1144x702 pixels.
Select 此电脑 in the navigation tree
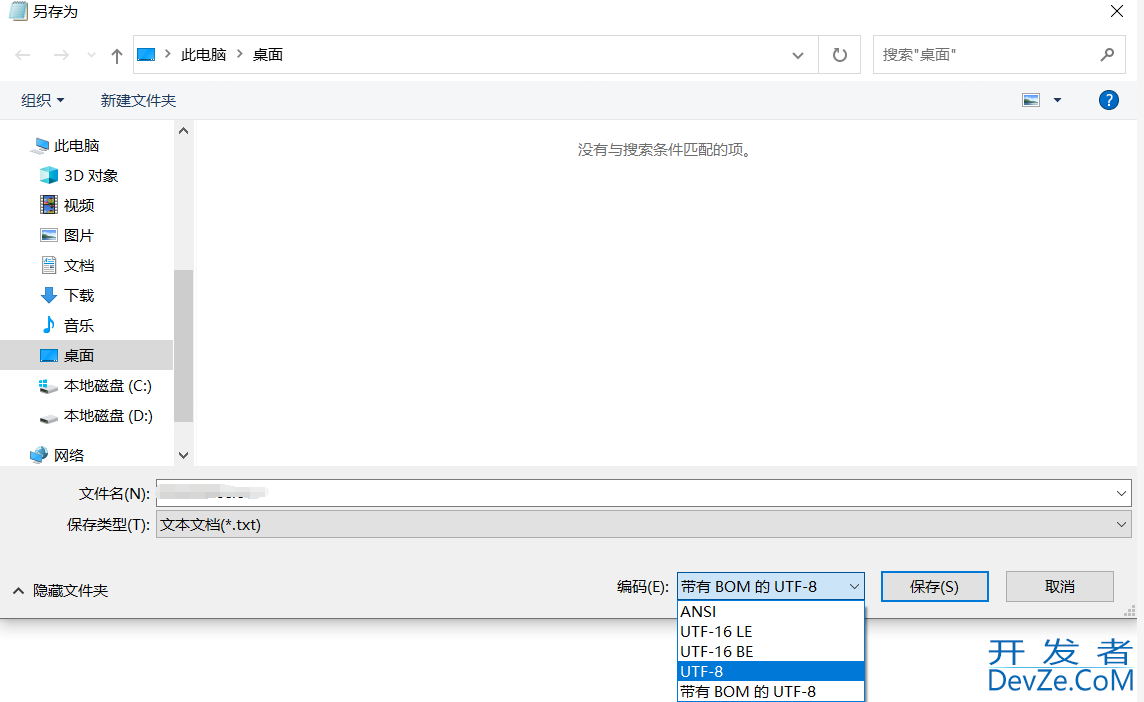(77, 146)
